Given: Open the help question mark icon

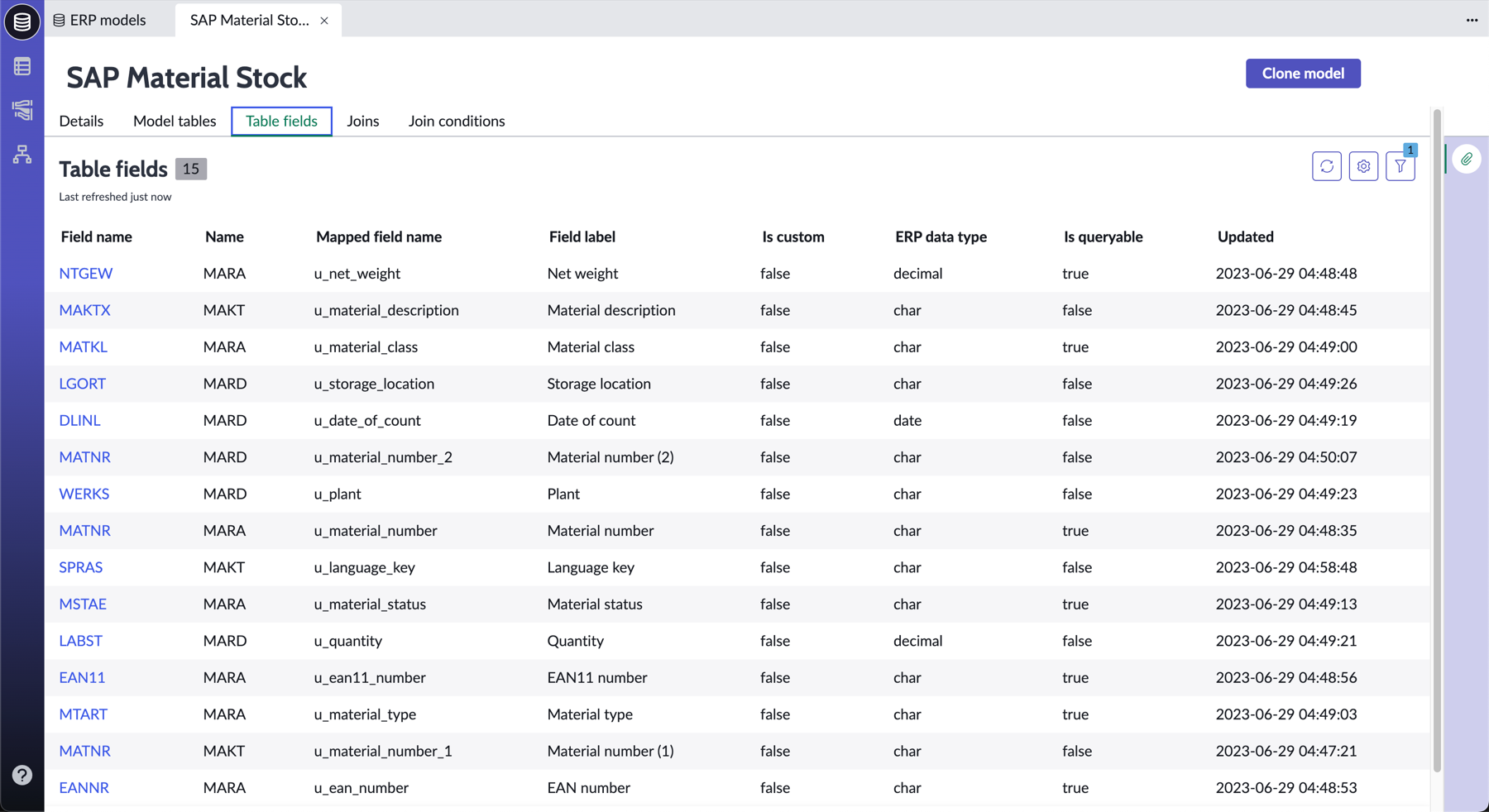Looking at the screenshot, I should point(22,775).
